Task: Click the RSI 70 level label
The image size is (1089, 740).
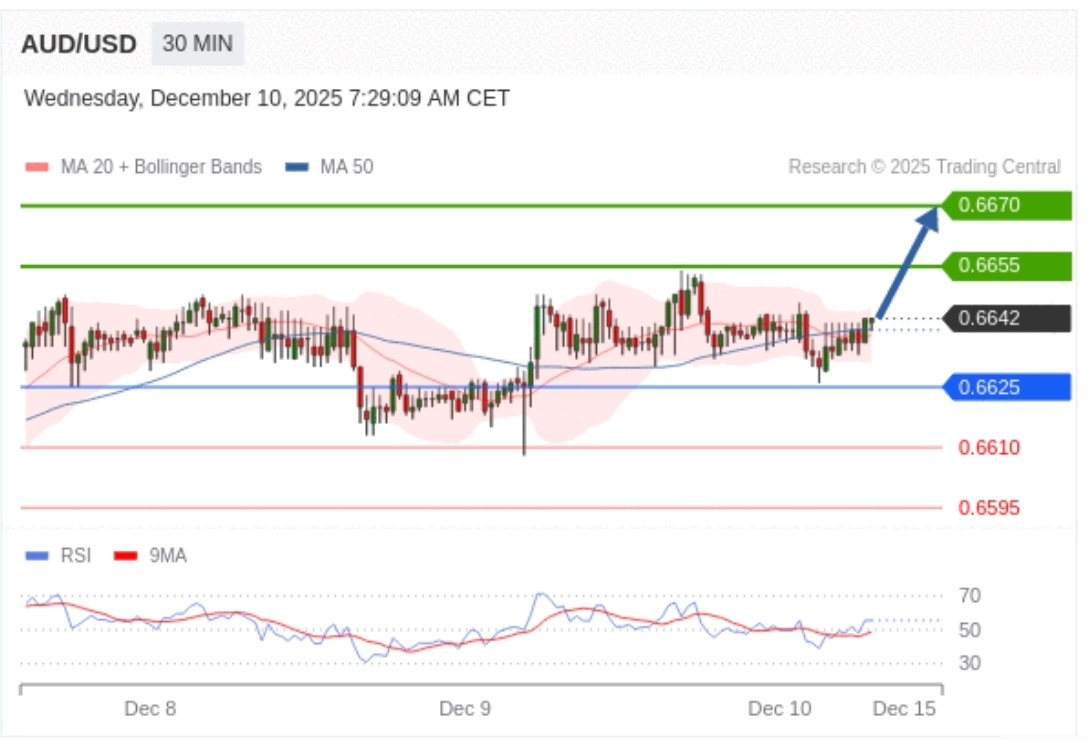Action: click(969, 596)
